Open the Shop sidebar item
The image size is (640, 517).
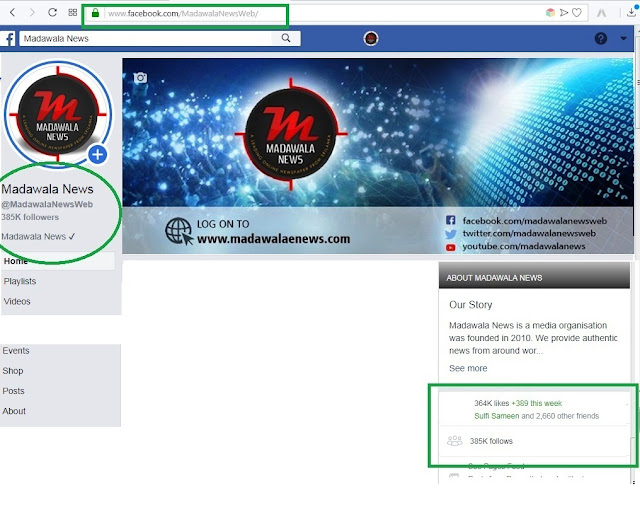click(13, 371)
